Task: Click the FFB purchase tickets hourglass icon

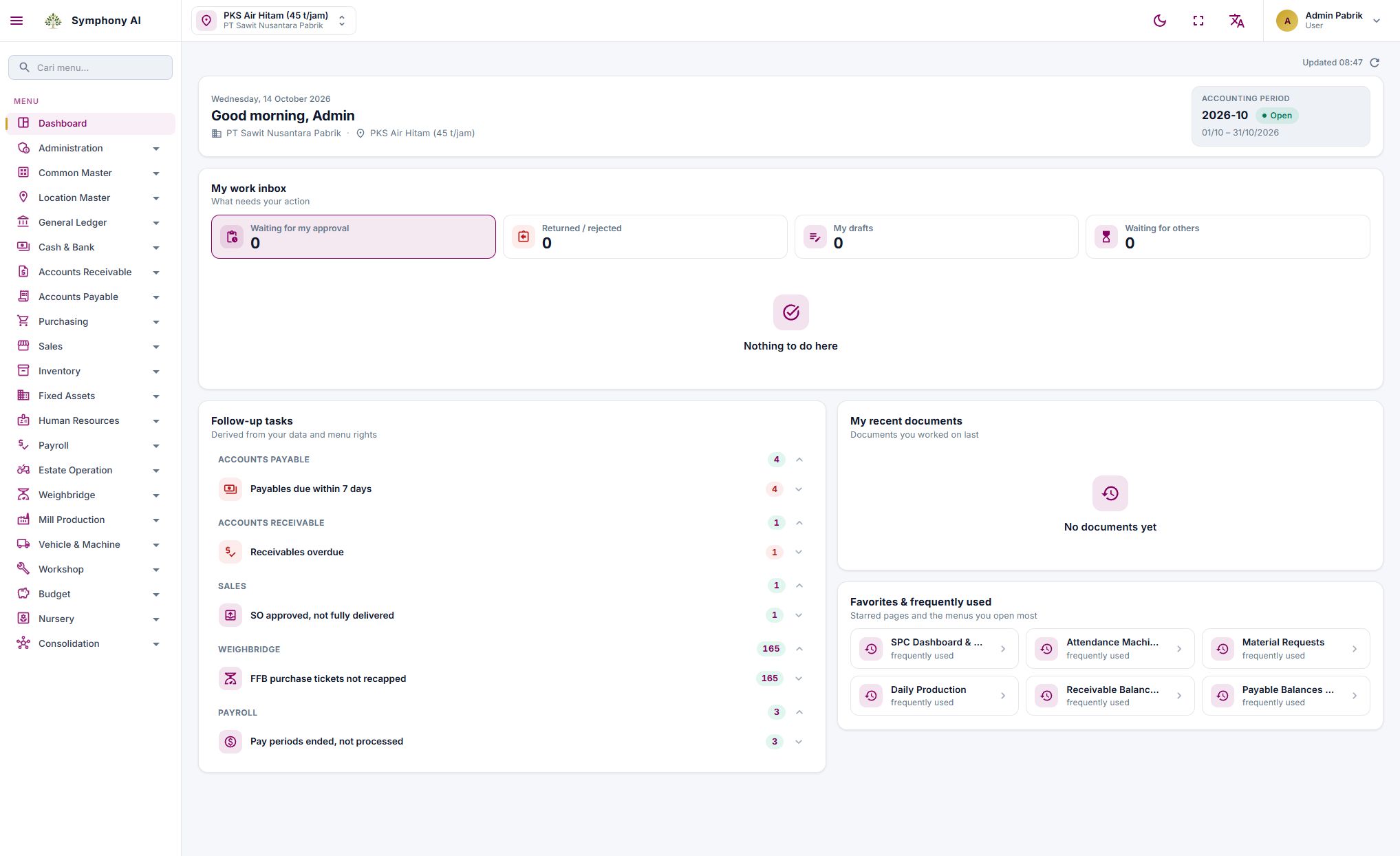Action: [x=230, y=678]
